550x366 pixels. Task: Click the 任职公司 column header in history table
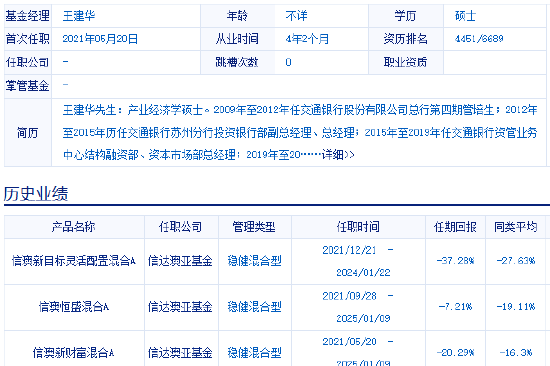tap(181, 227)
